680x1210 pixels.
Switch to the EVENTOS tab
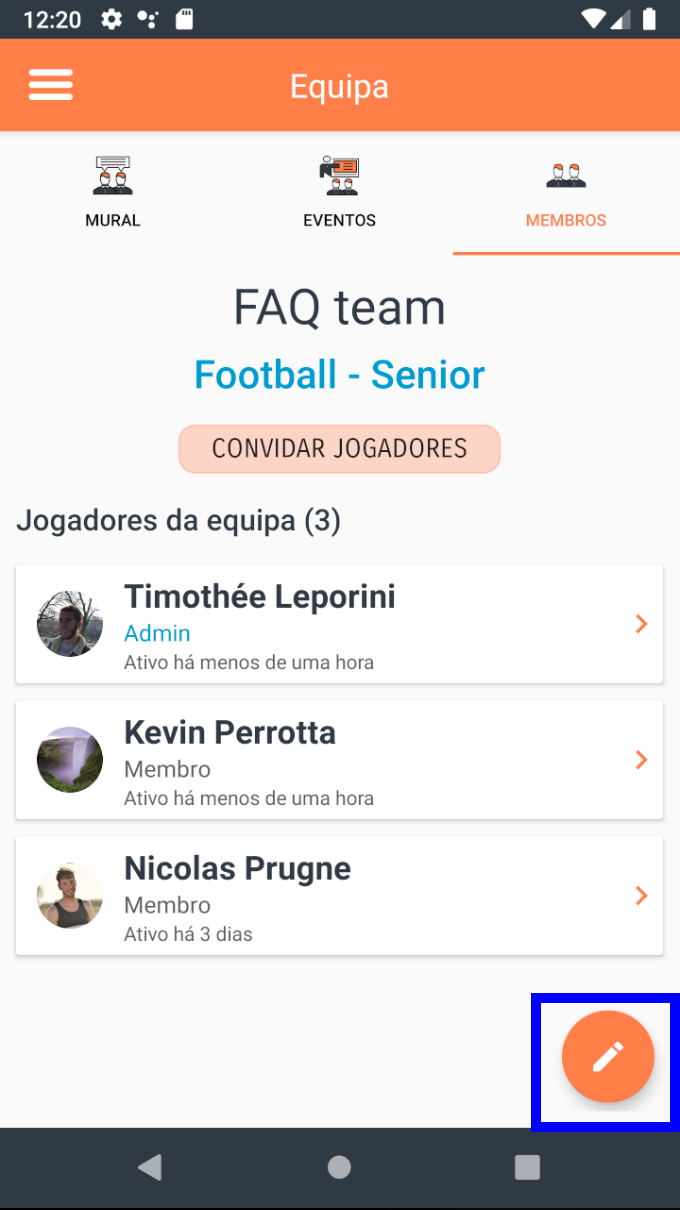[x=340, y=220]
